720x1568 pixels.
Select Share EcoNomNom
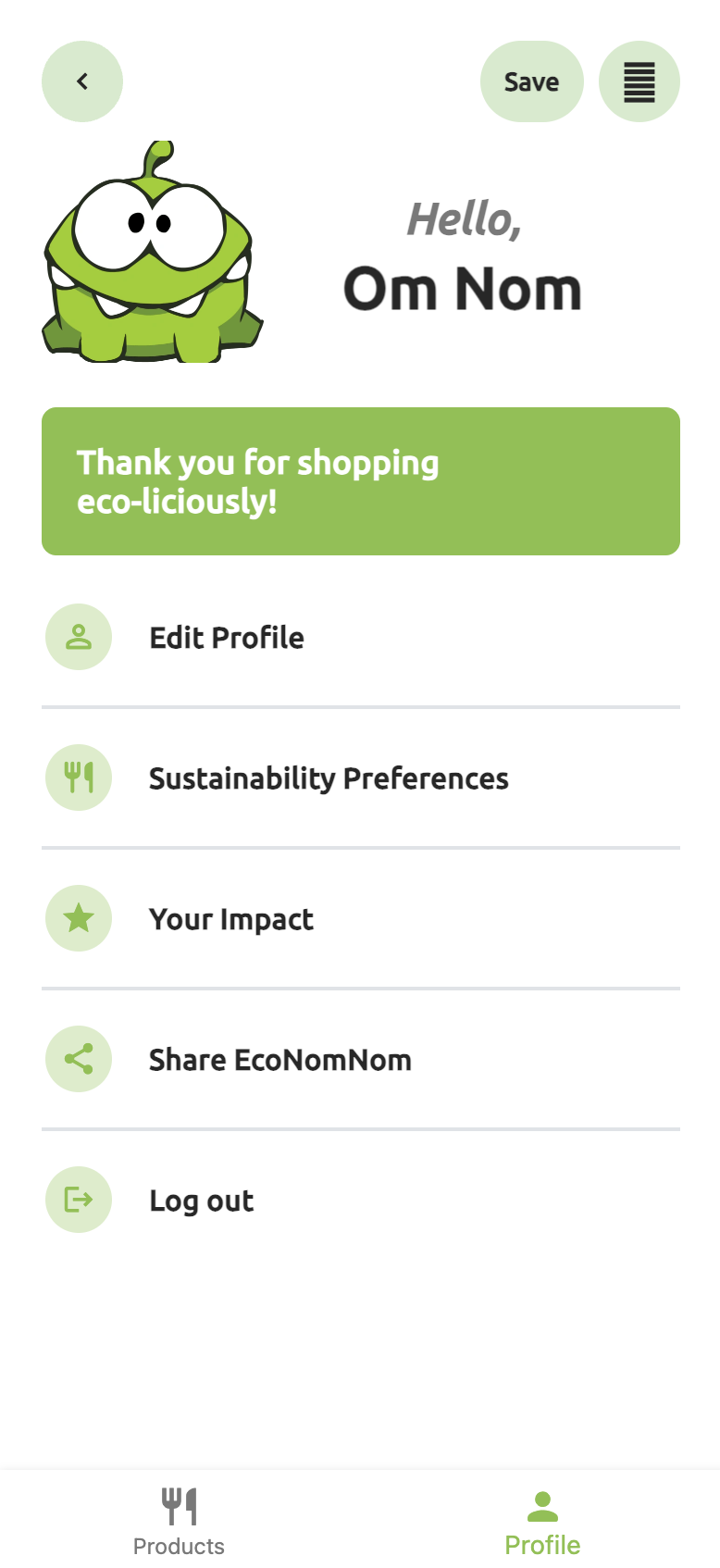point(279,1060)
